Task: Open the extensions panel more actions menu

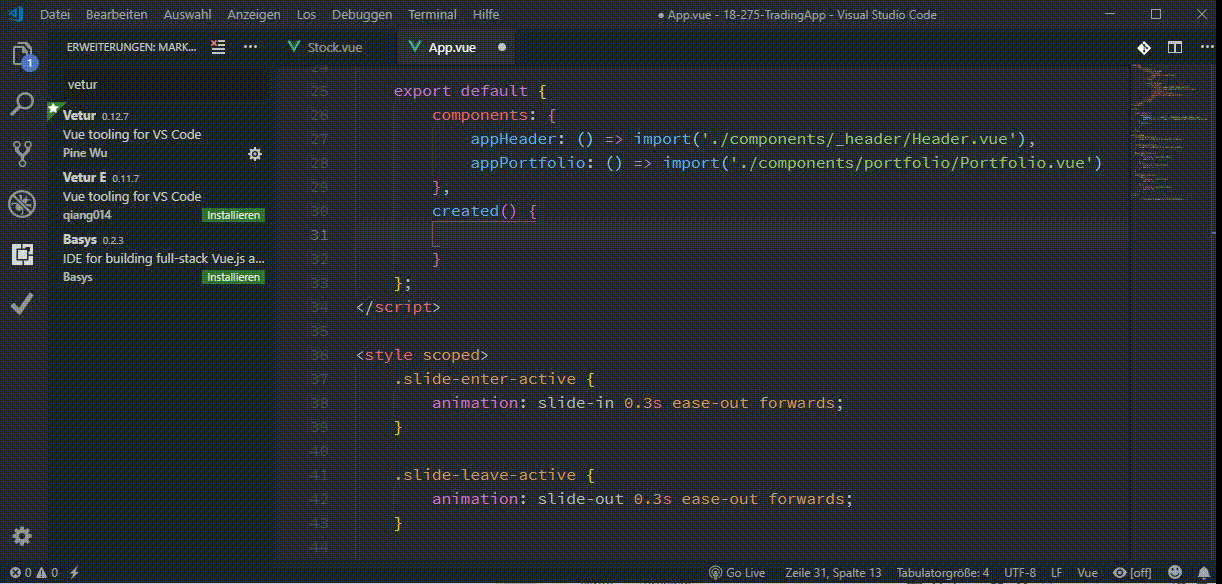Action: pos(250,47)
